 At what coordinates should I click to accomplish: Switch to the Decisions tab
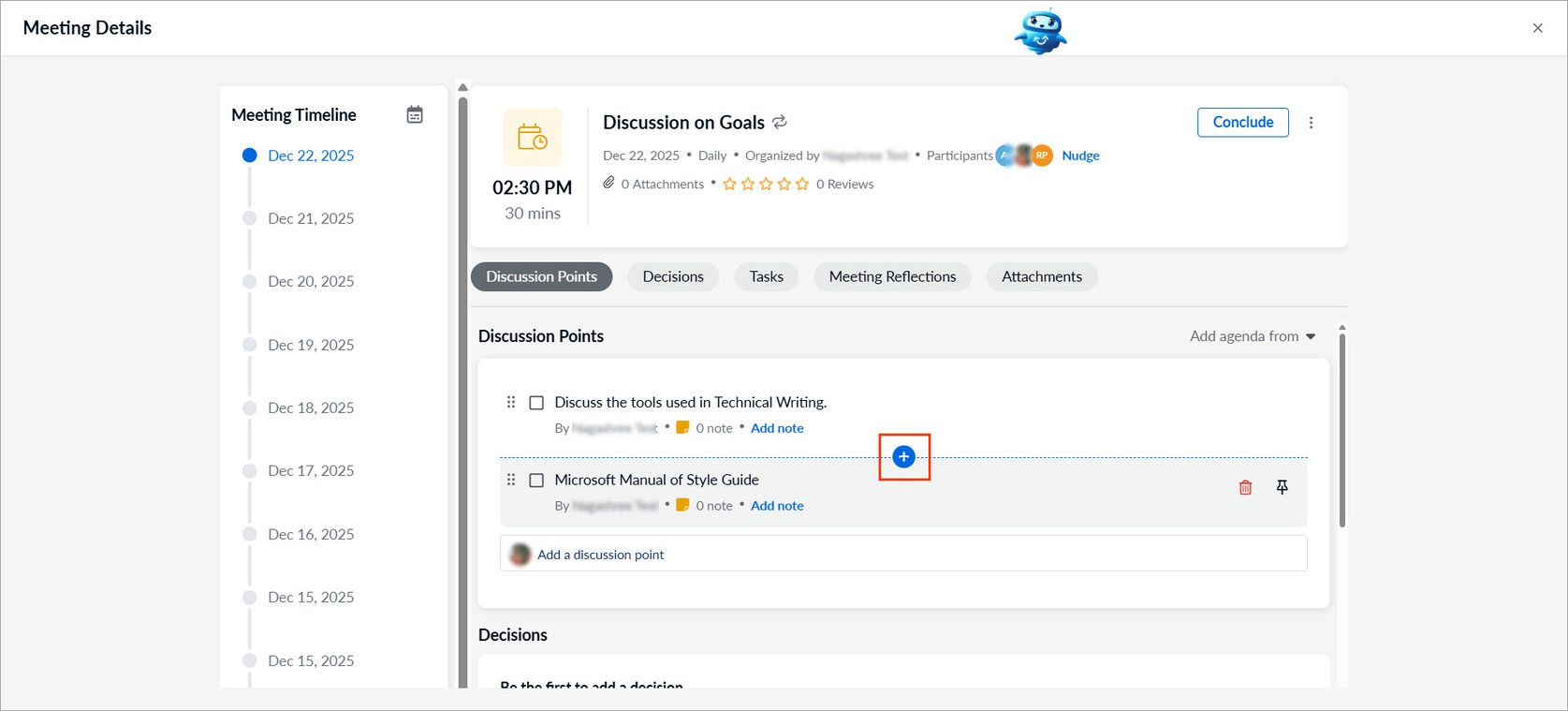(673, 276)
